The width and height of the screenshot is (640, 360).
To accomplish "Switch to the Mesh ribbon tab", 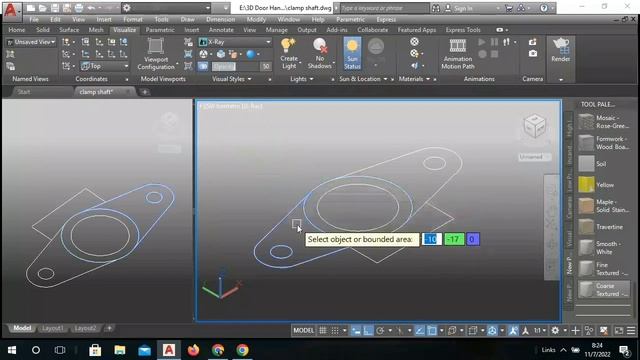I will 96,30.
